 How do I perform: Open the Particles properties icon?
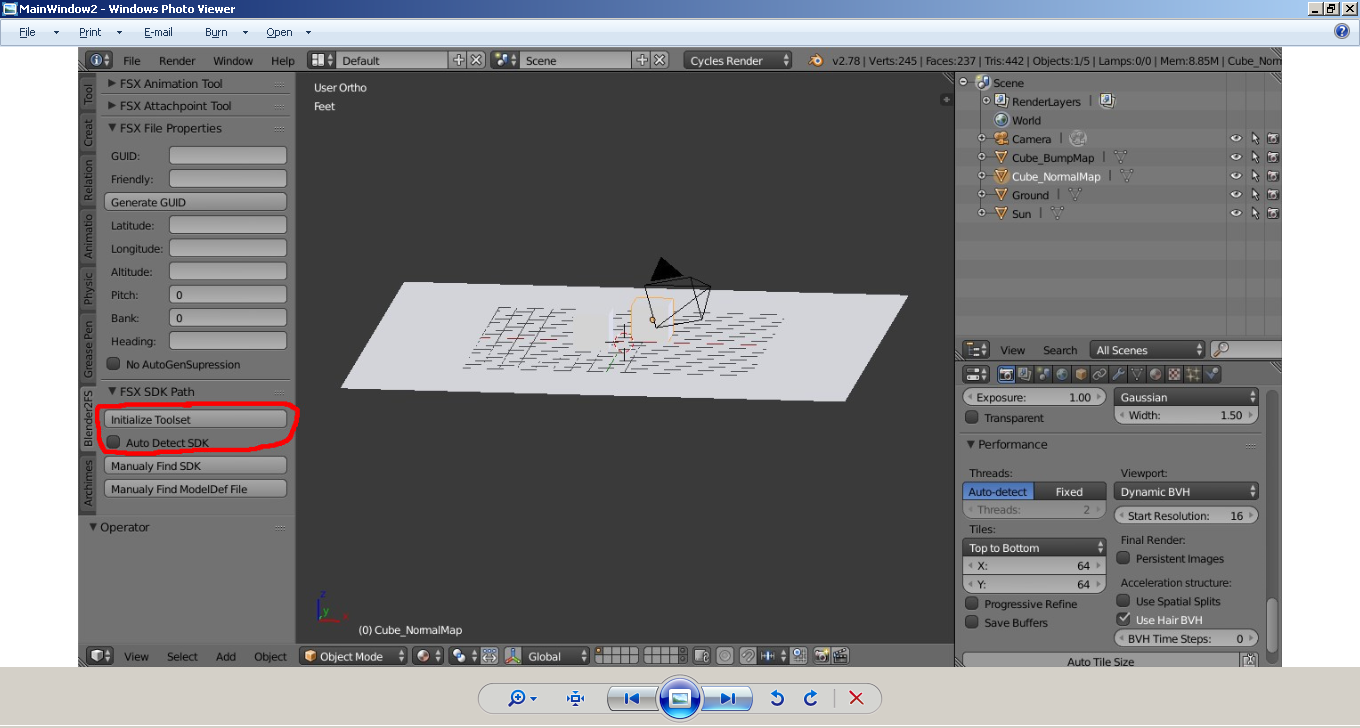(1192, 373)
